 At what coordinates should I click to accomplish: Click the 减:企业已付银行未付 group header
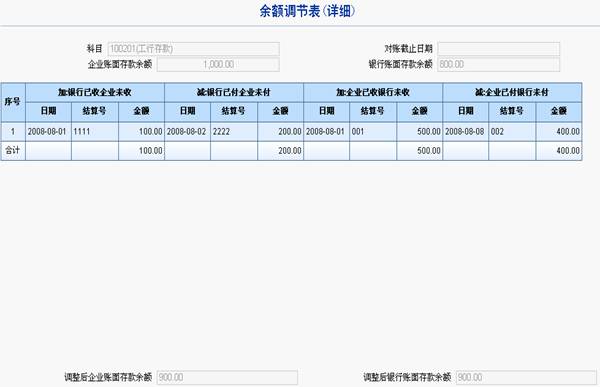tap(512, 92)
